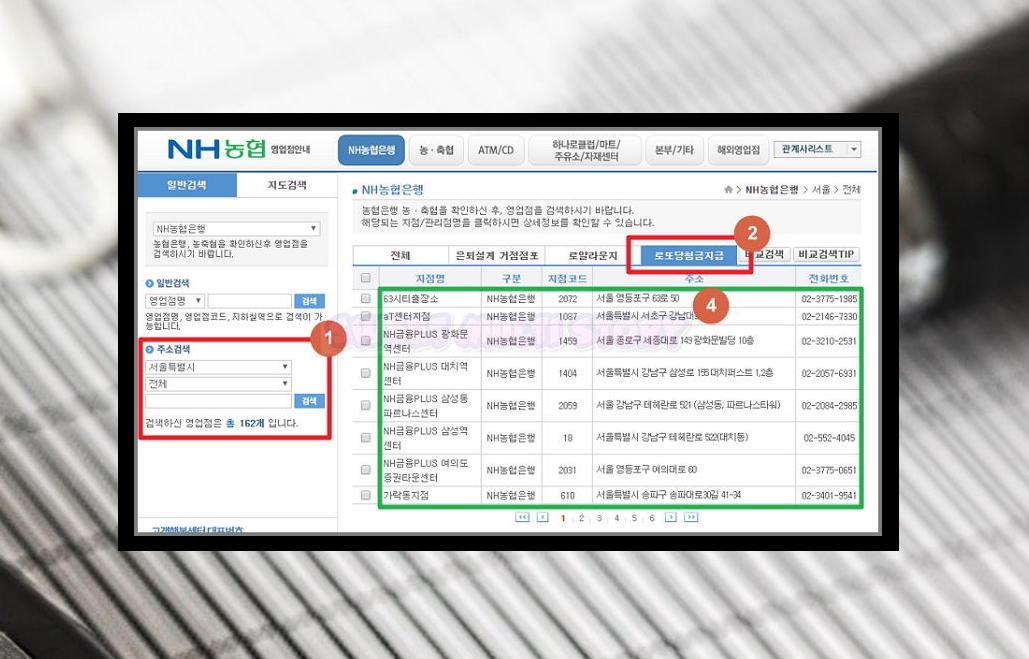Select the NH농협은행 top navigation tab
1029x659 pixels.
coord(371,150)
